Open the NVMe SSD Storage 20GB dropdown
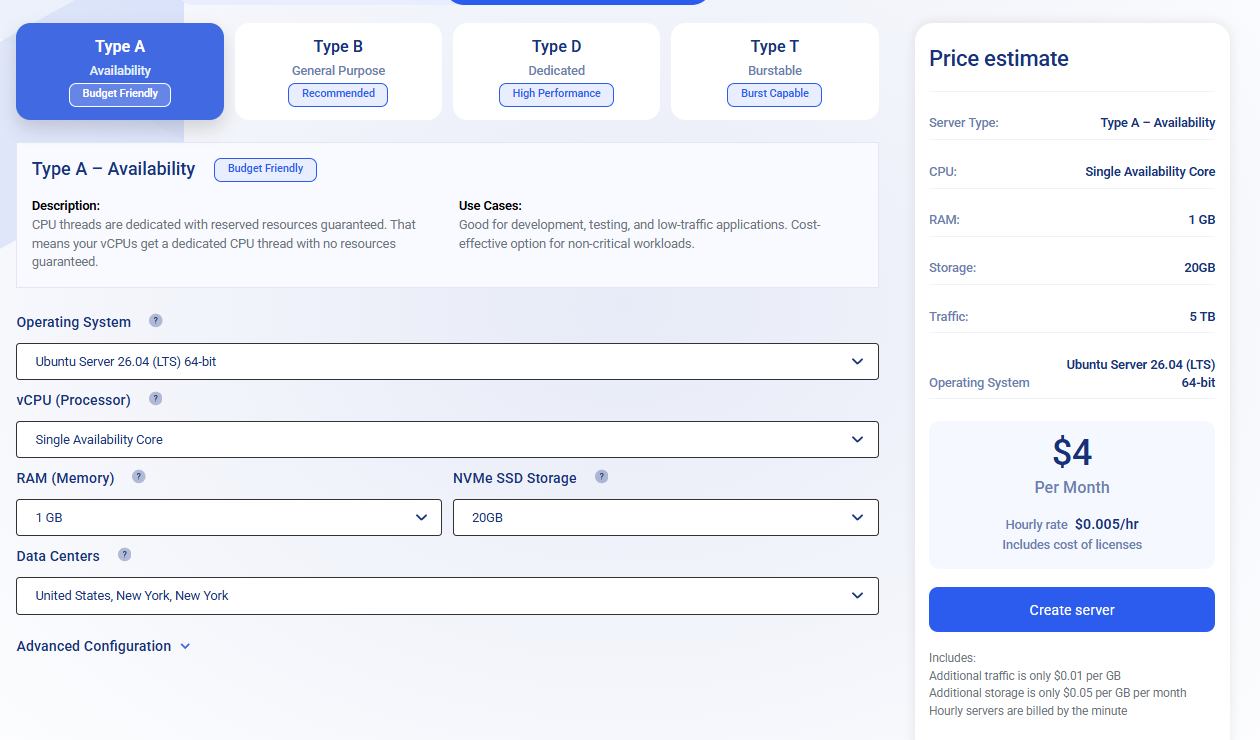Screen dimensions: 1260x740 666,517
